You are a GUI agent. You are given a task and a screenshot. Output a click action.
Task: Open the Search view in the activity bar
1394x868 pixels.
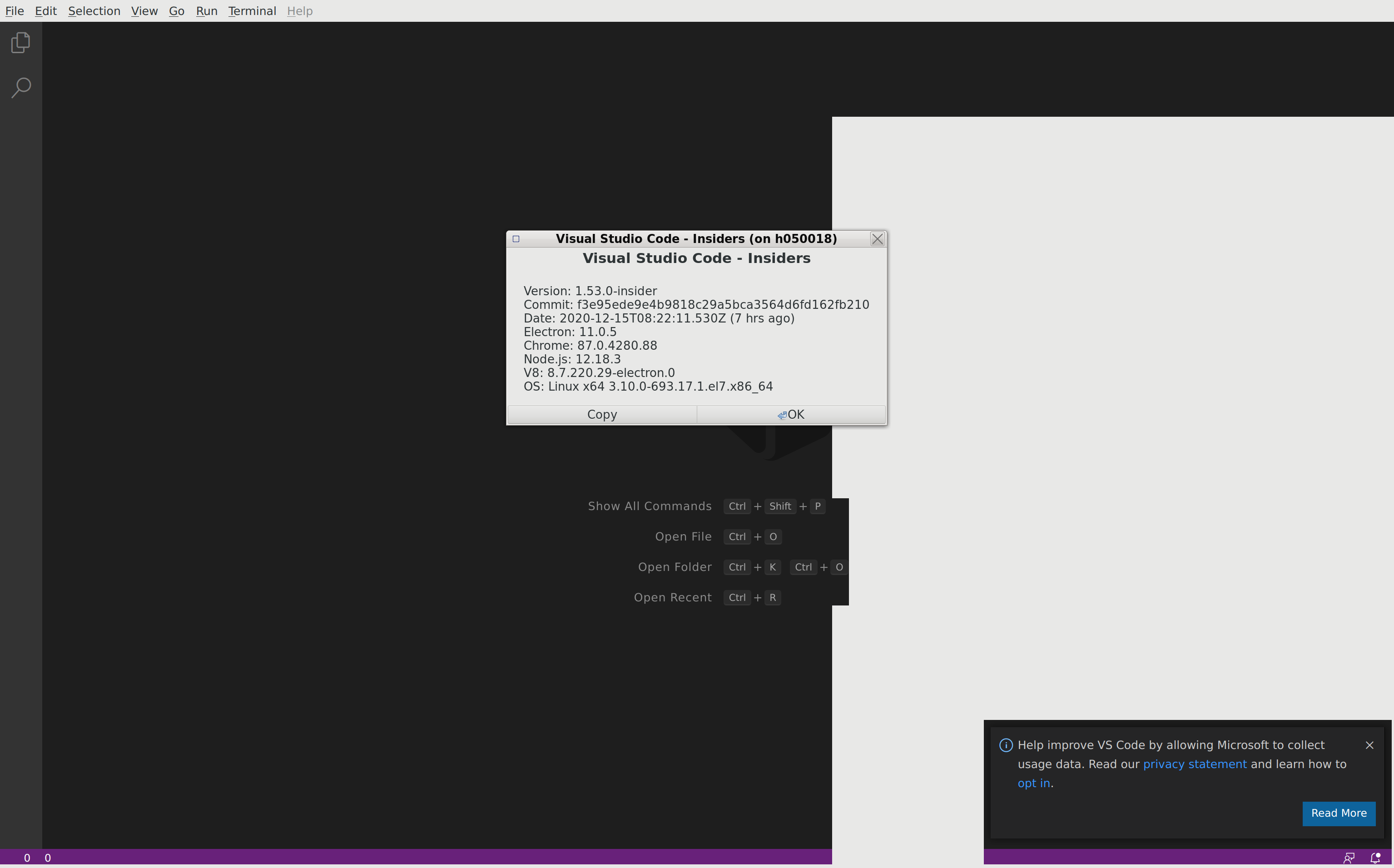[20, 87]
